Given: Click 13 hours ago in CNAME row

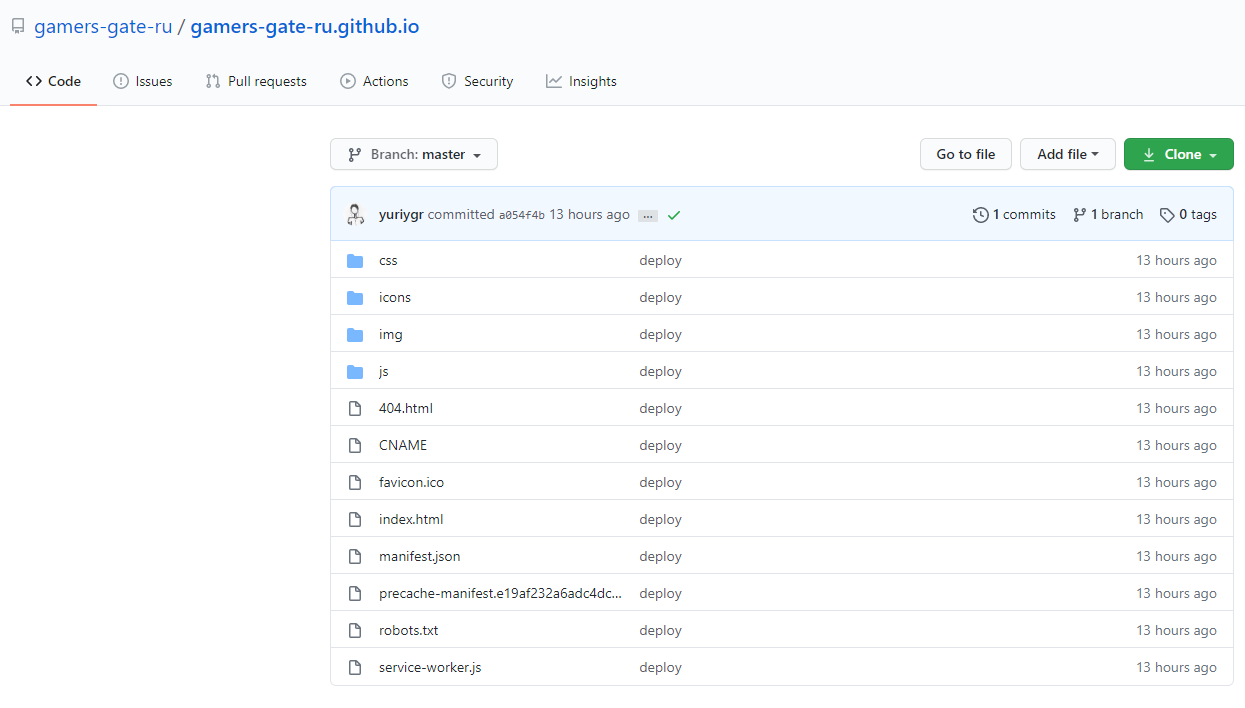Looking at the screenshot, I should pos(1176,446).
